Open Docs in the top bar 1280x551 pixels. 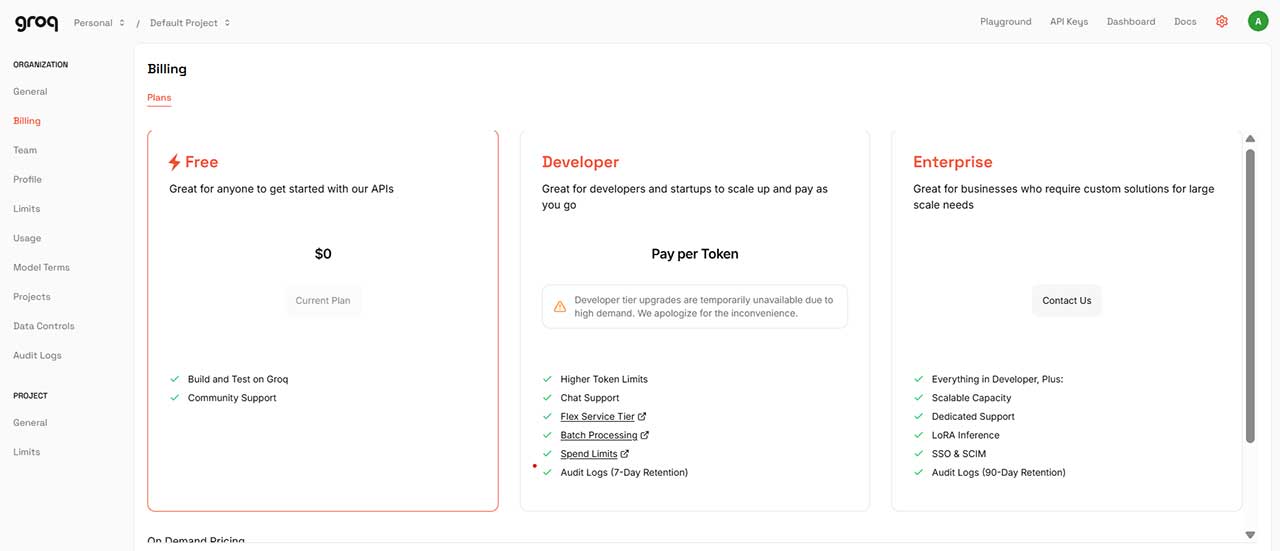1185,22
